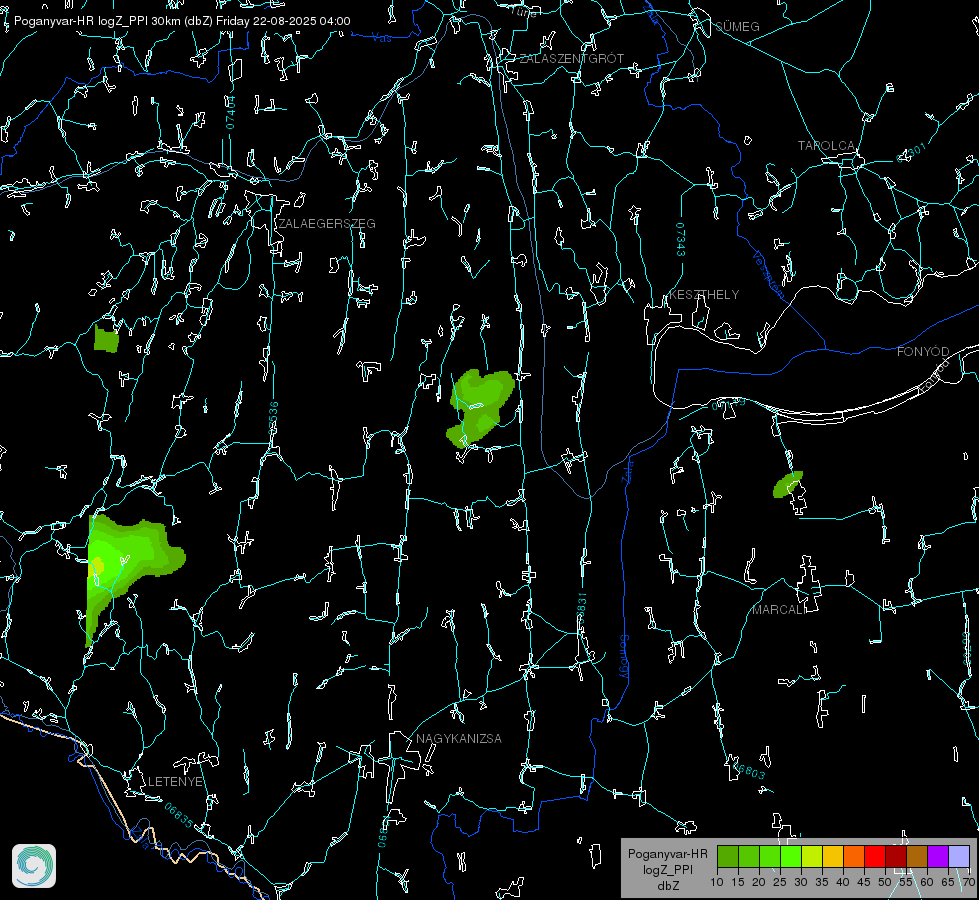
Task: Click the 40–45 dBZ orange legend swatch
Action: [854, 856]
